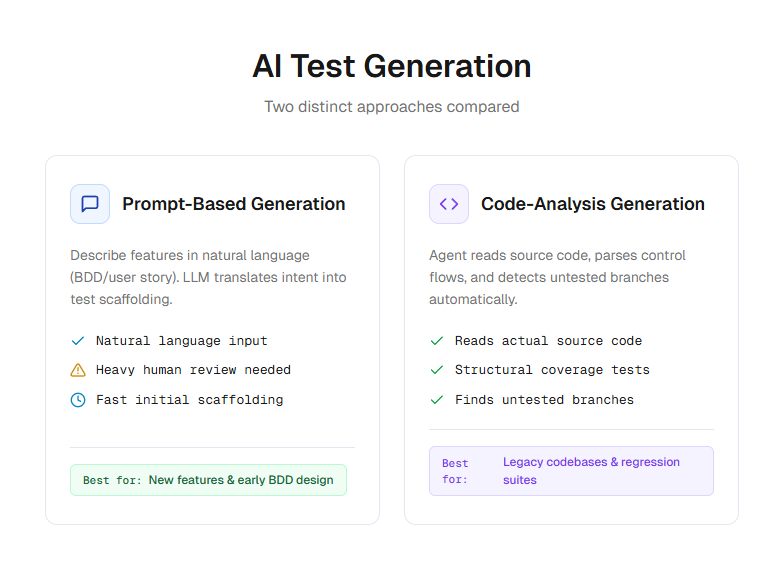Click the Code-Analysis Generation card title
Image resolution: width=784 pixels, height=569 pixels.
point(593,204)
